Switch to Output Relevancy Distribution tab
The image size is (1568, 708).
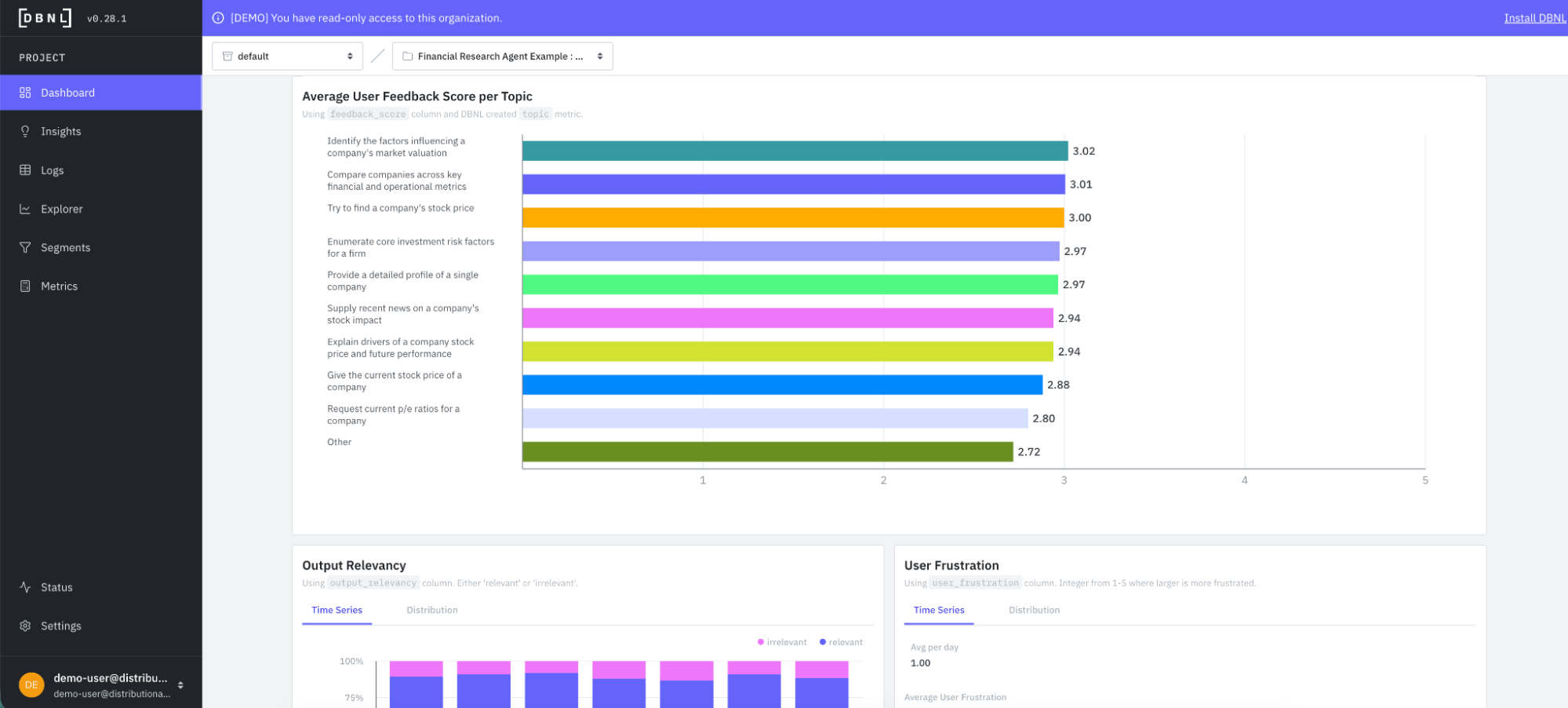[x=431, y=610]
